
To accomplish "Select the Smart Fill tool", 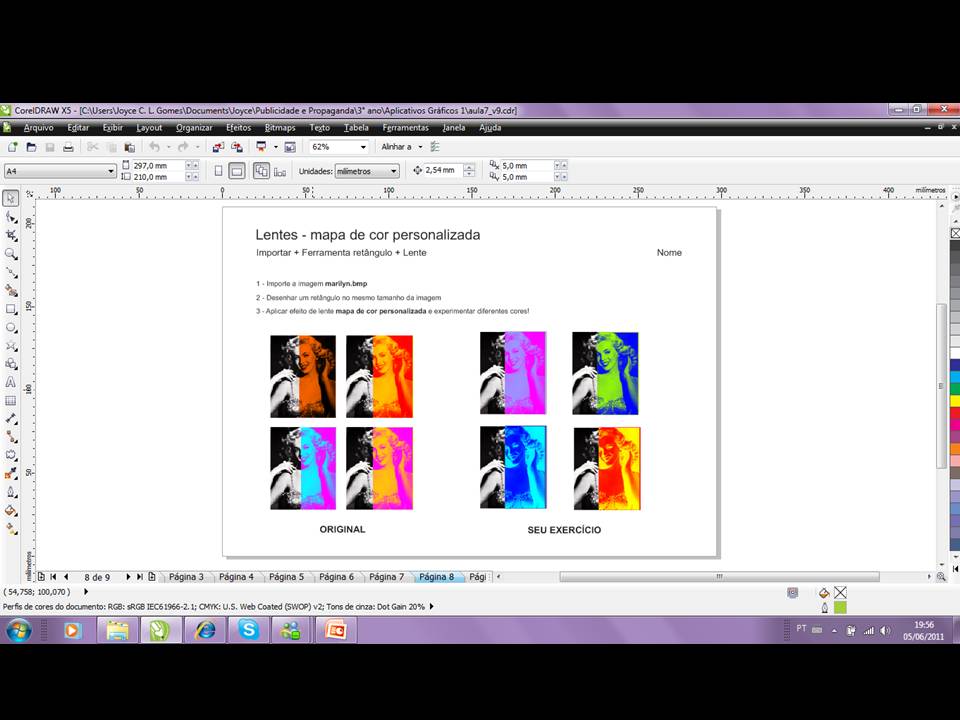I will [11, 290].
